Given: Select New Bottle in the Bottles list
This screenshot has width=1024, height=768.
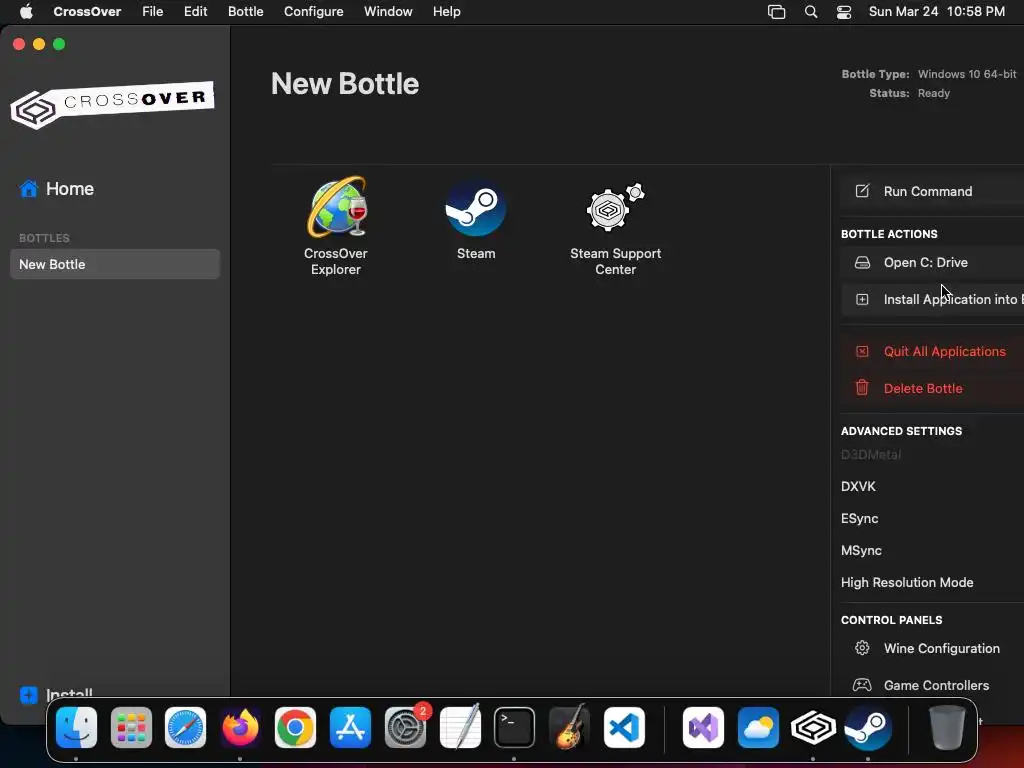Looking at the screenshot, I should 115,264.
